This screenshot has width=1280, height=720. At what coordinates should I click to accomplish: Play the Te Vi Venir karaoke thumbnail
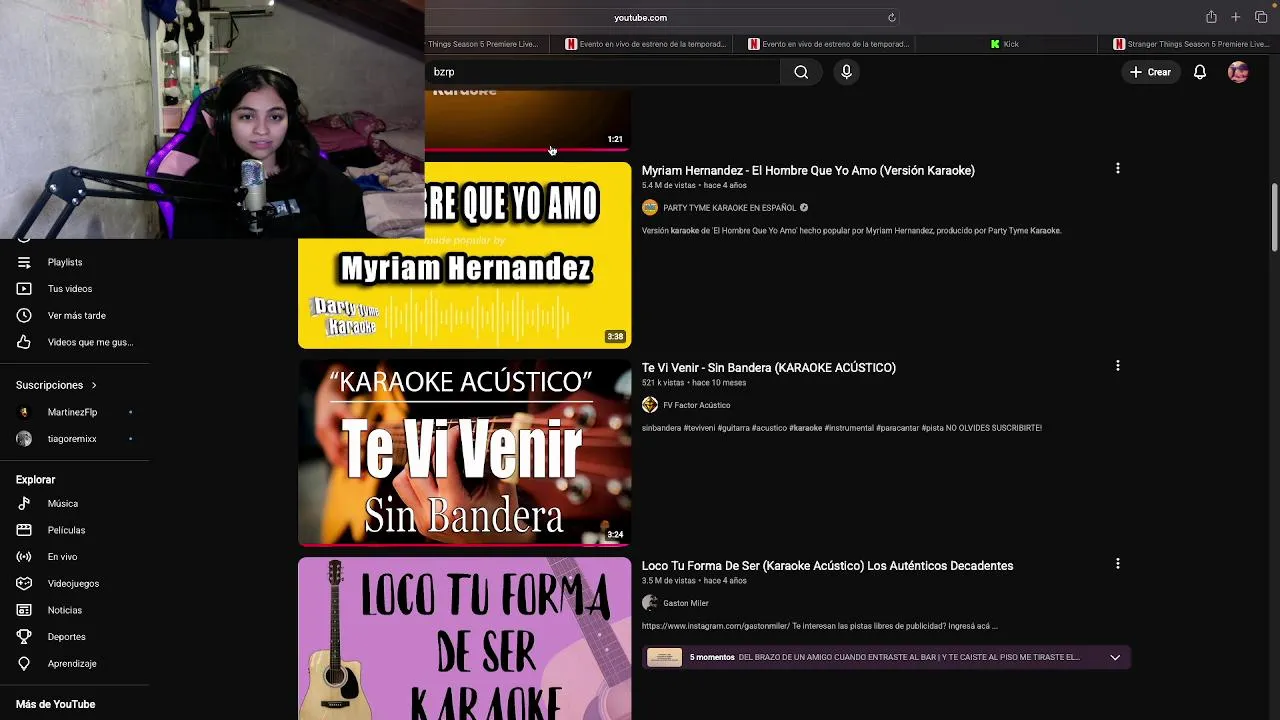464,452
